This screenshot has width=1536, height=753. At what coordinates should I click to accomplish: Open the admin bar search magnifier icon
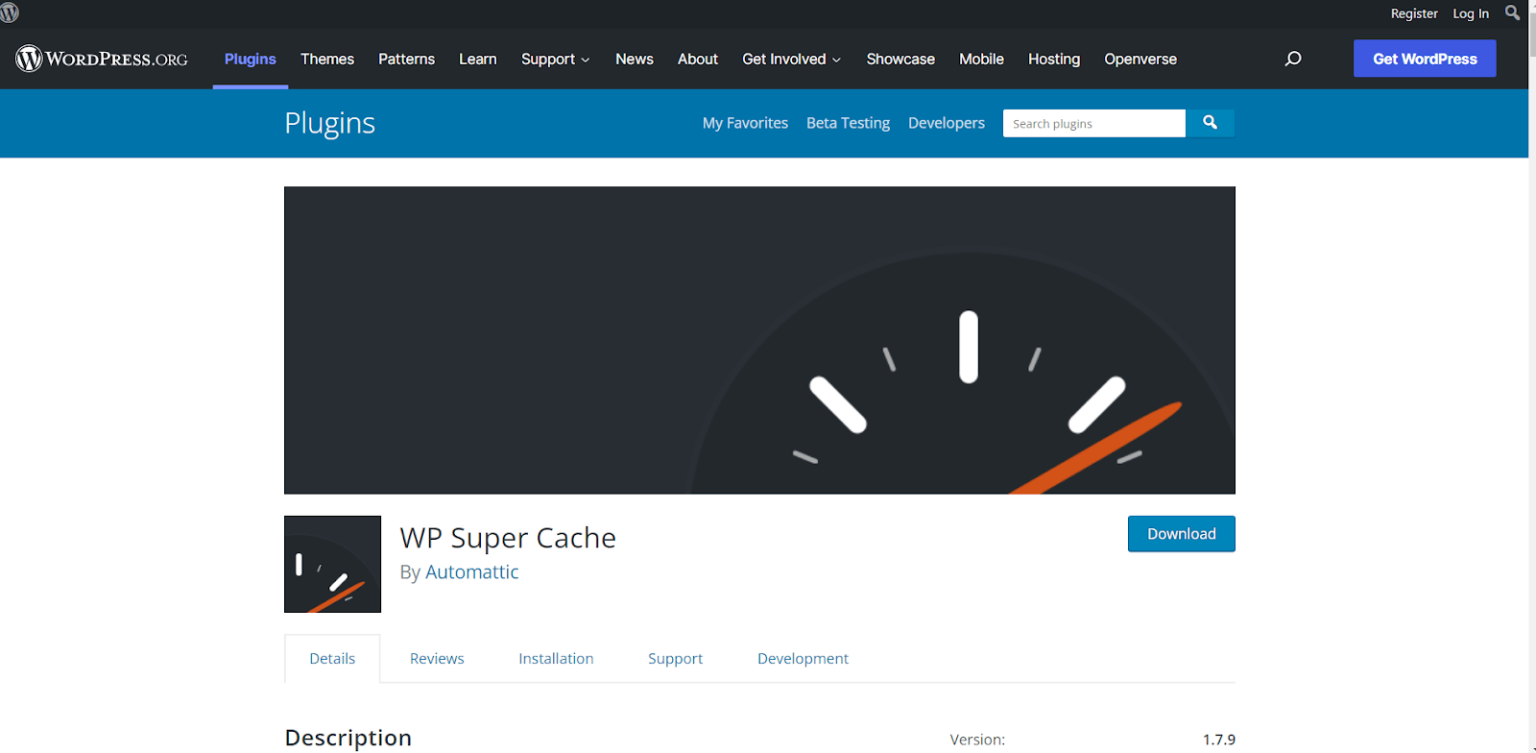[x=1513, y=12]
